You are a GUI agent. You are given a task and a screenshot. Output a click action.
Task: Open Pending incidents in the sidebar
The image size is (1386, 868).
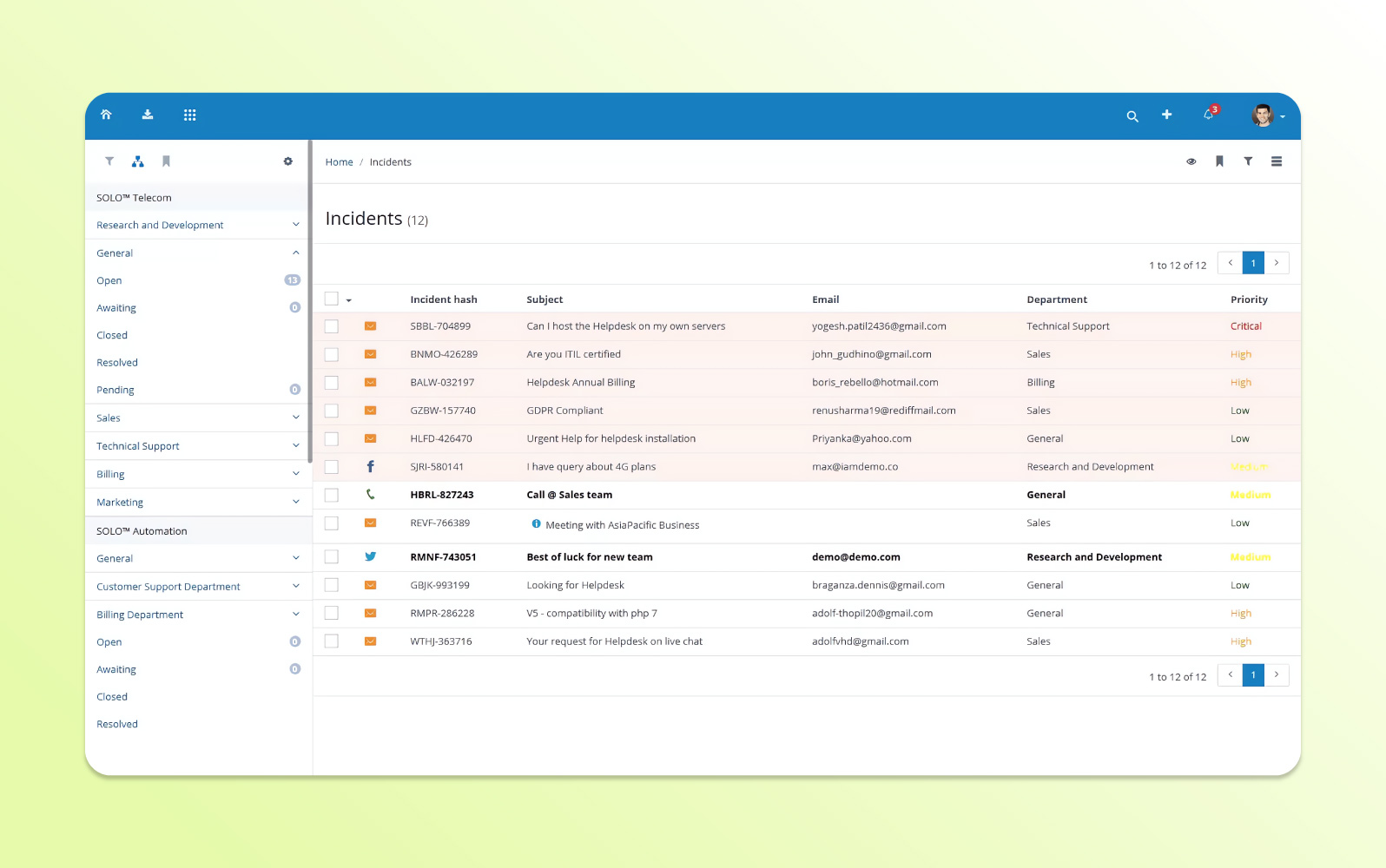point(115,390)
